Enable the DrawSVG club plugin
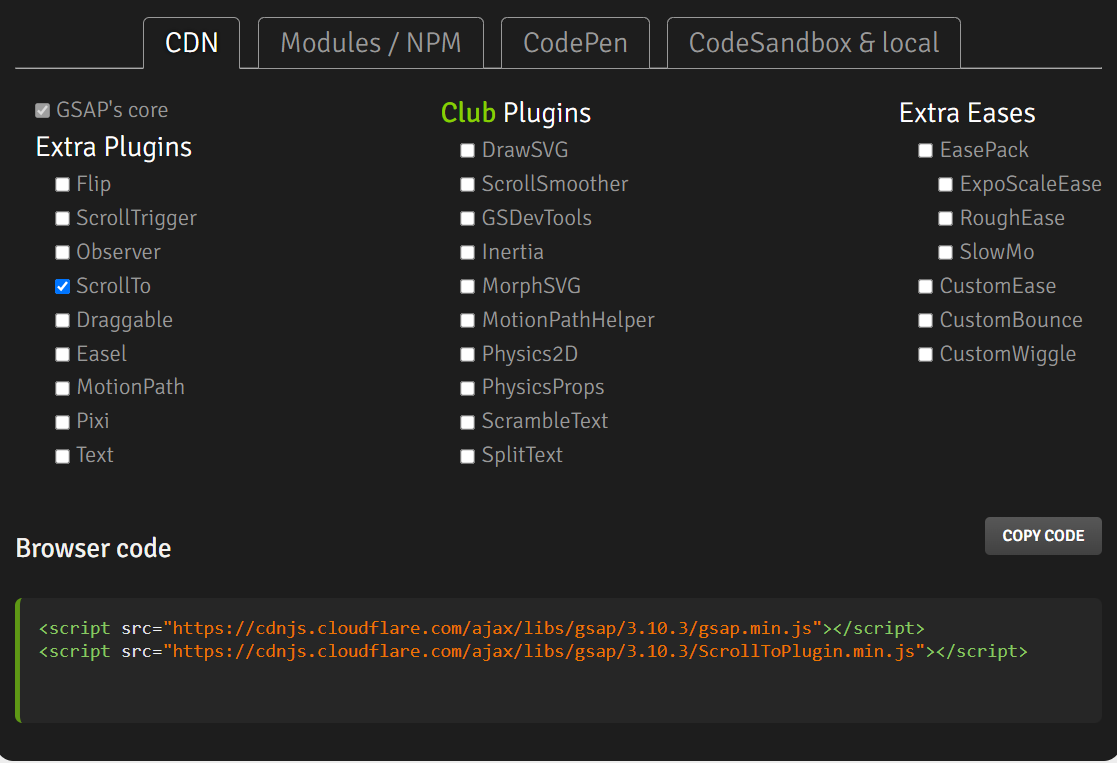 pos(467,150)
